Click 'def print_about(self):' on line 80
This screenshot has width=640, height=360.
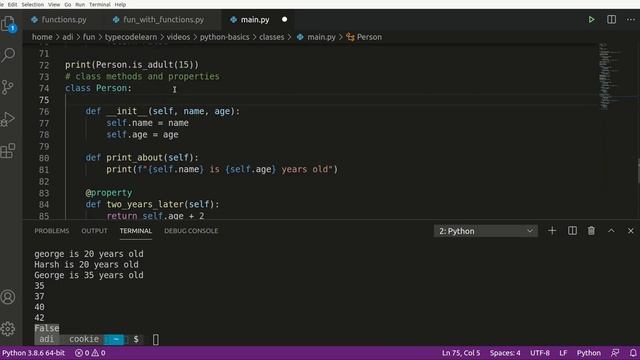pos(142,158)
